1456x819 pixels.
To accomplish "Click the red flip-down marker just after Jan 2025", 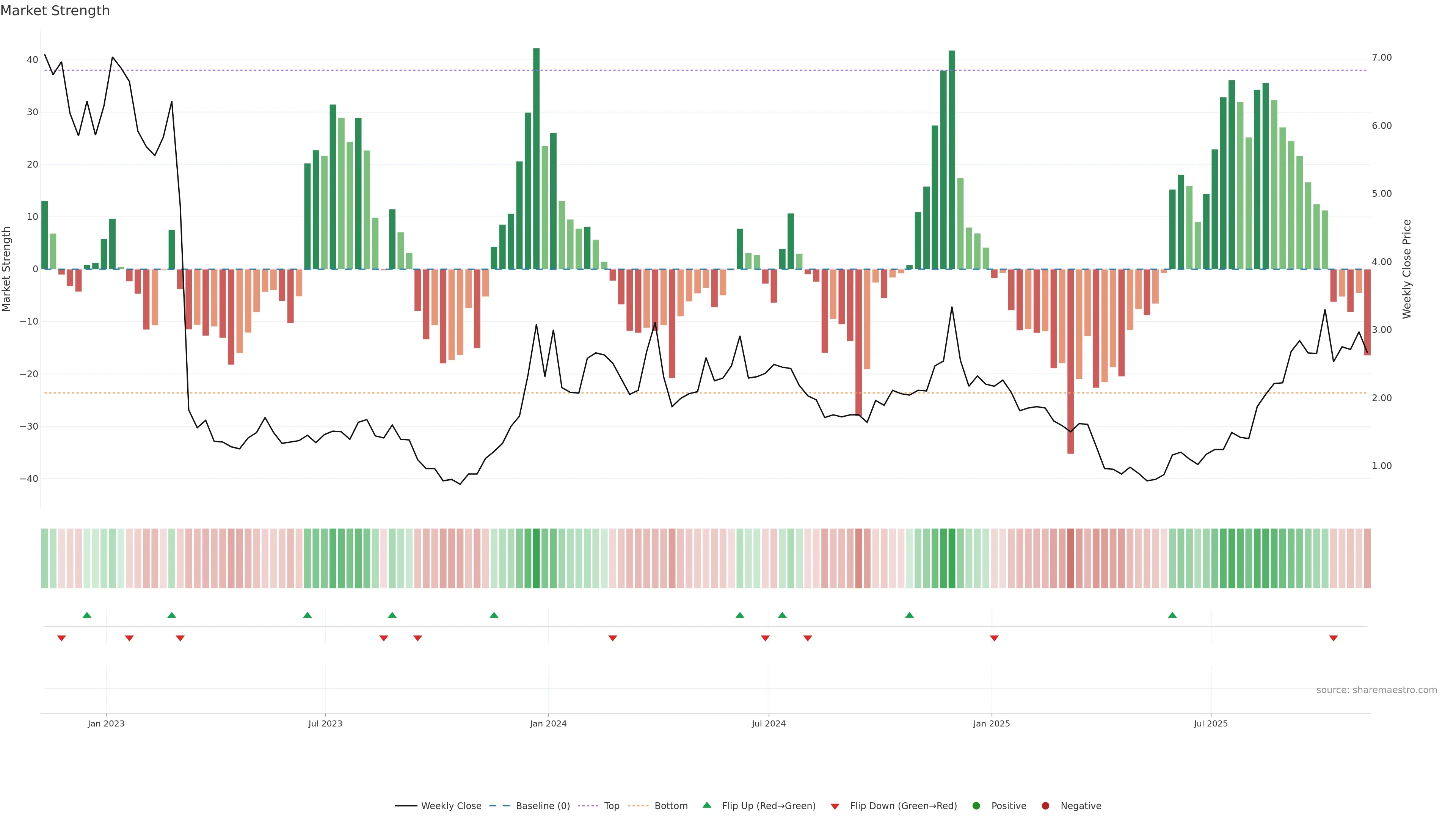I will (994, 638).
